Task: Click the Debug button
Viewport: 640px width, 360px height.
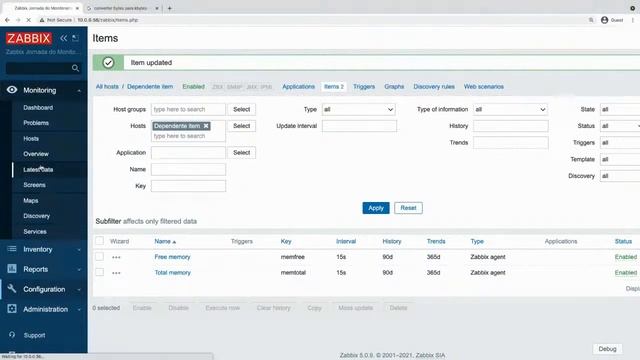Action: (607, 349)
